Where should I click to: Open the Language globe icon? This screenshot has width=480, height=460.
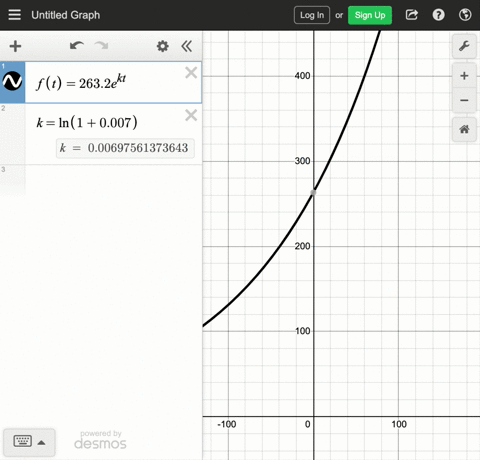coord(465,15)
